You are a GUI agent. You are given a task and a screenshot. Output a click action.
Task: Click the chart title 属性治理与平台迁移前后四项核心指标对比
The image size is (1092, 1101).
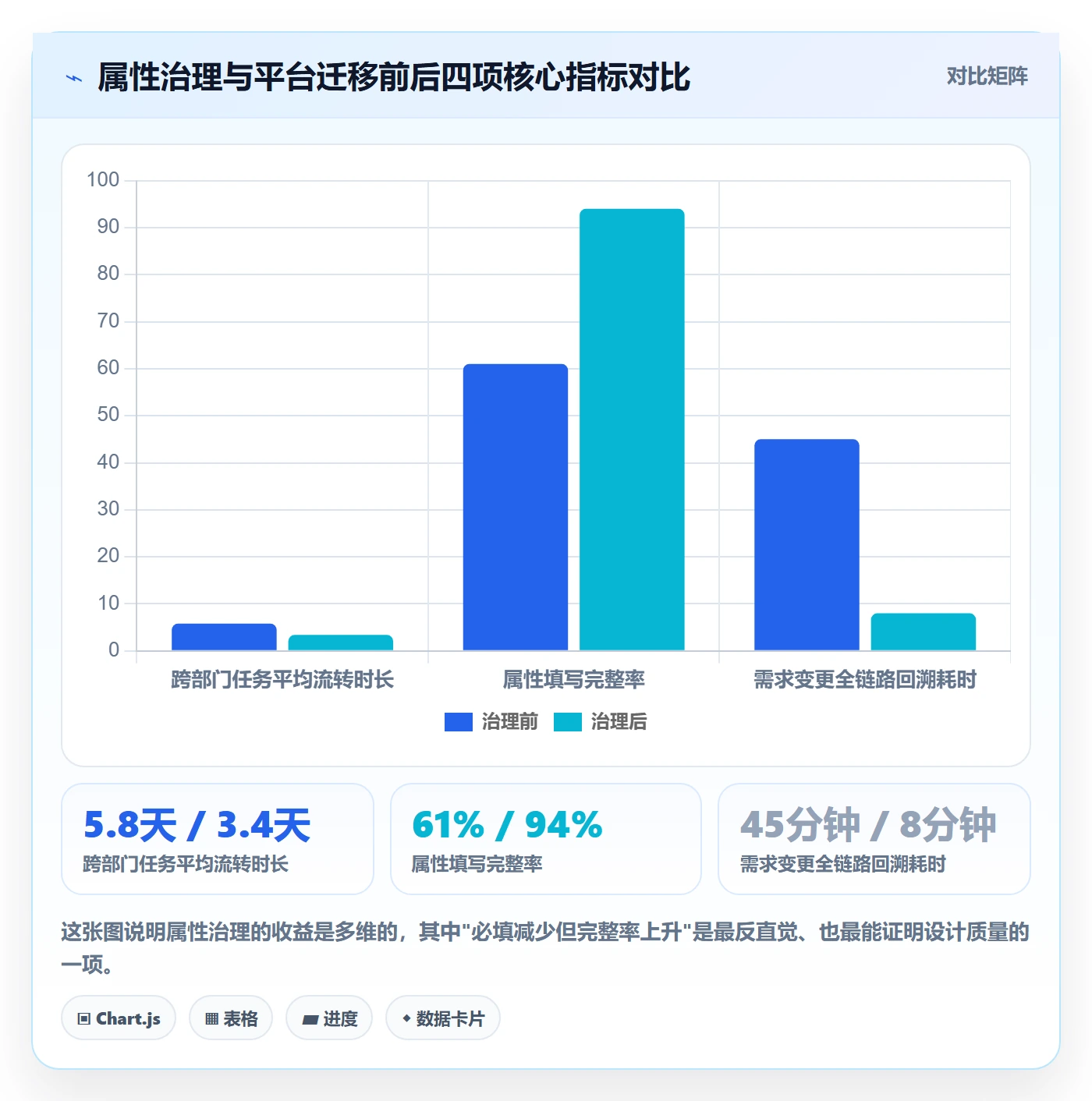pos(394,77)
